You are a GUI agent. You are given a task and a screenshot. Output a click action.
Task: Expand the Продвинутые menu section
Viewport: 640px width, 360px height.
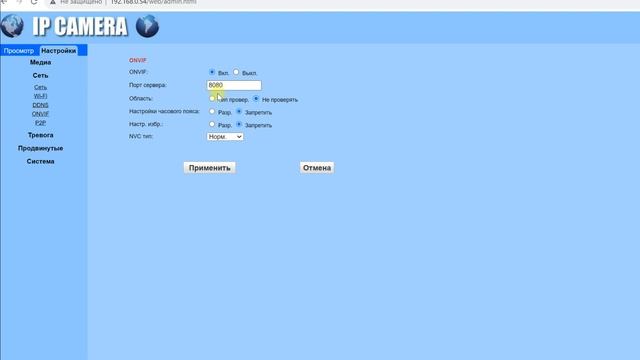40,148
